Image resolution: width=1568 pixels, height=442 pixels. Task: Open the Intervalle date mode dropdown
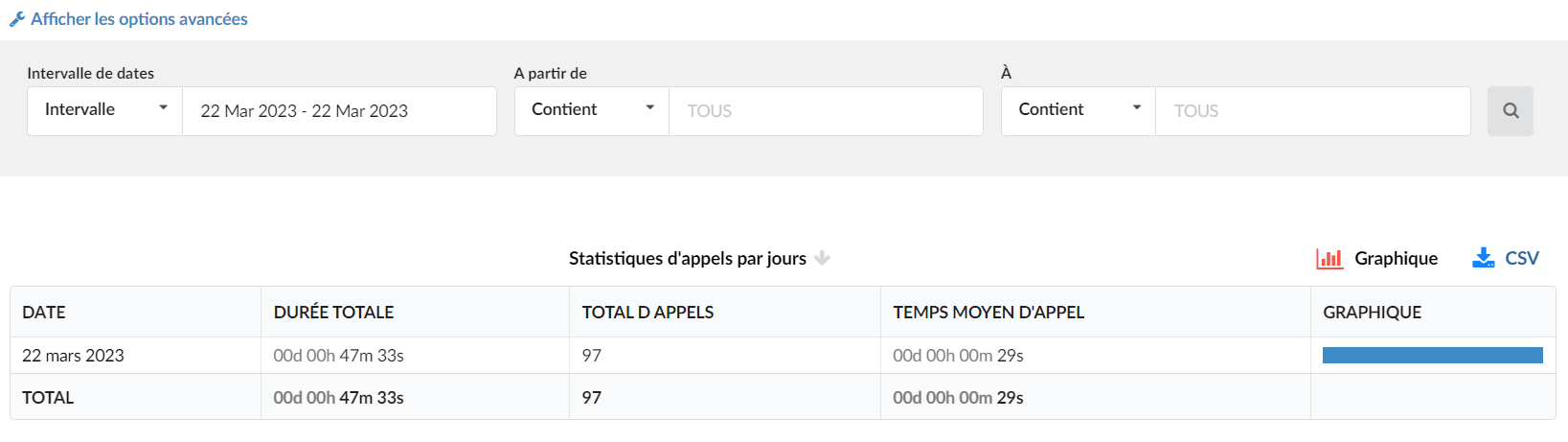(105, 111)
